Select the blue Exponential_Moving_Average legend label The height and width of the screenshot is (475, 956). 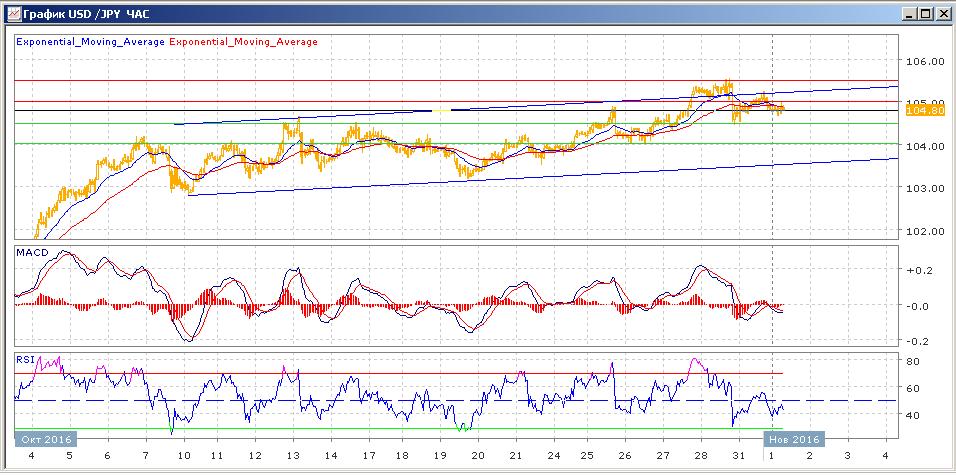[x=90, y=42]
